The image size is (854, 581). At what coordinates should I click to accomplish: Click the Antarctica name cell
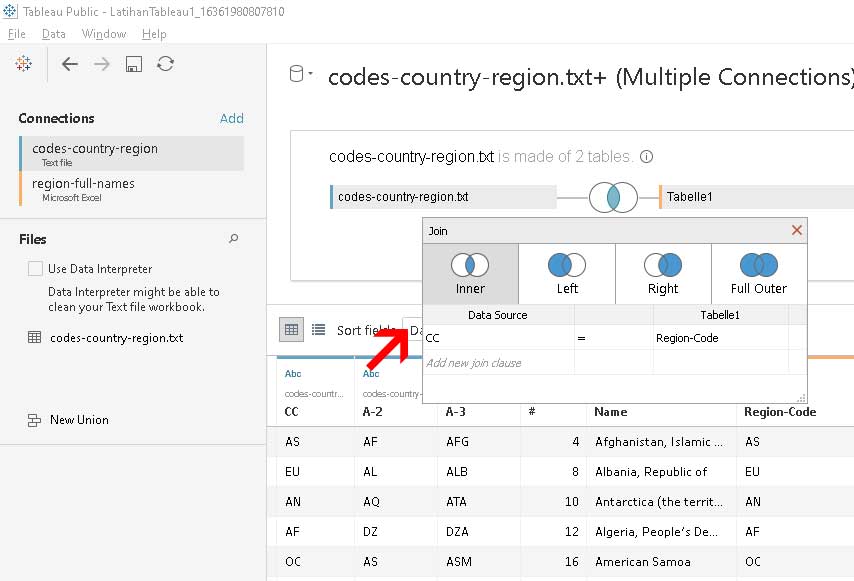659,502
